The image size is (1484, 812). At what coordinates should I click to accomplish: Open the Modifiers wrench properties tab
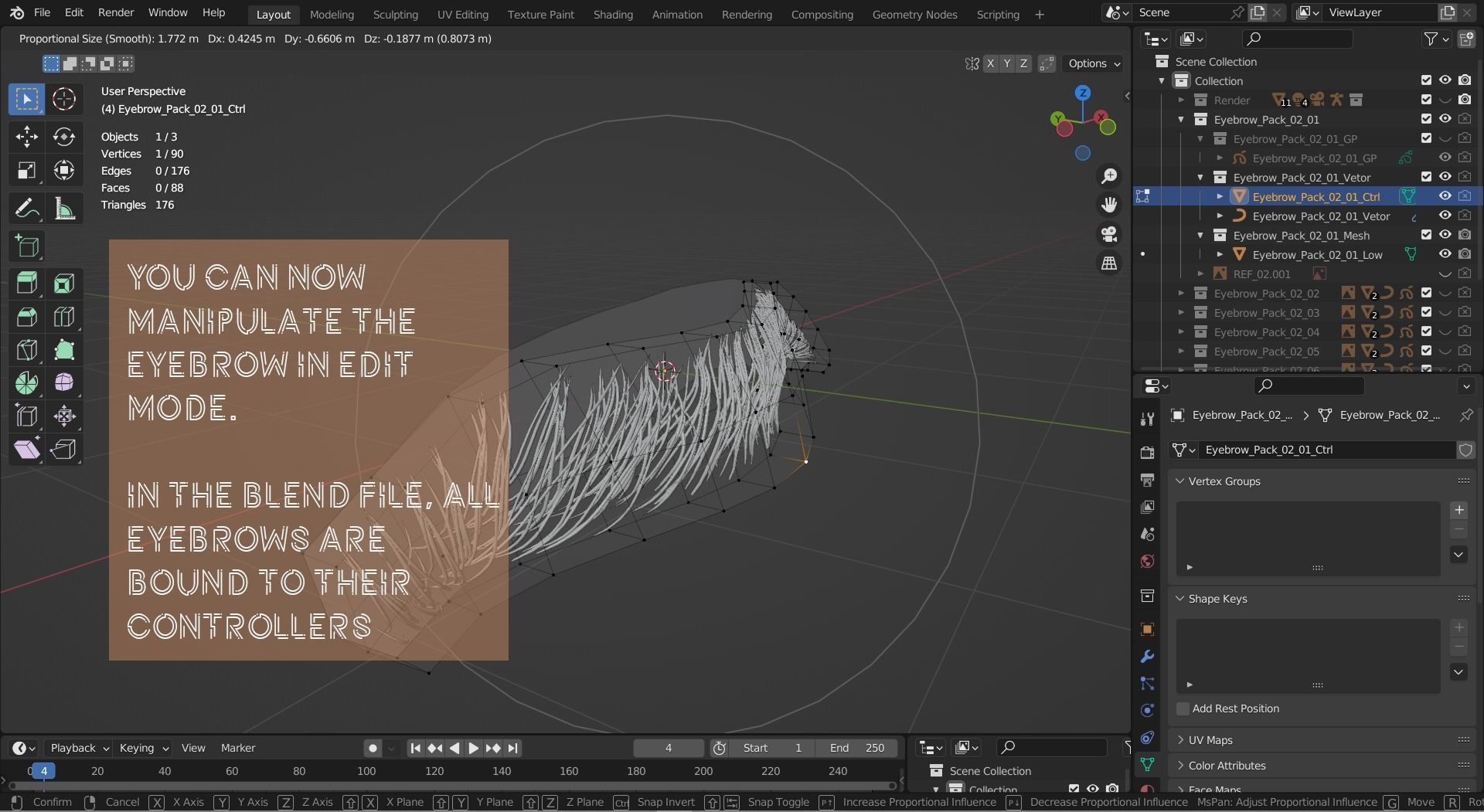pos(1147,657)
